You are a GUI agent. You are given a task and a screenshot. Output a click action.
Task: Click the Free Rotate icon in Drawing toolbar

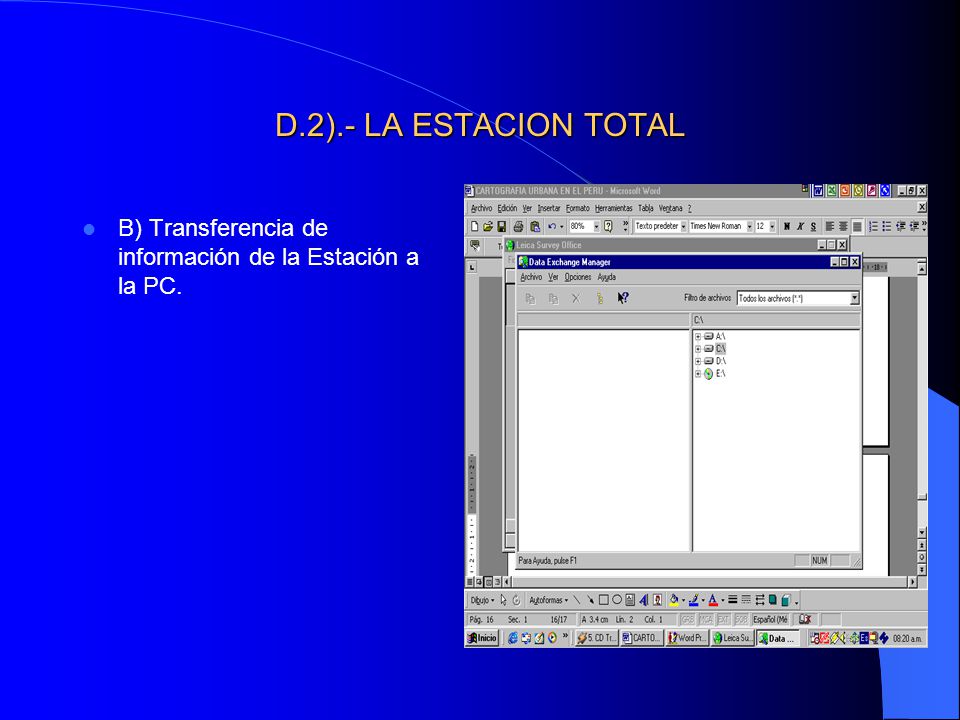pyautogui.click(x=516, y=600)
